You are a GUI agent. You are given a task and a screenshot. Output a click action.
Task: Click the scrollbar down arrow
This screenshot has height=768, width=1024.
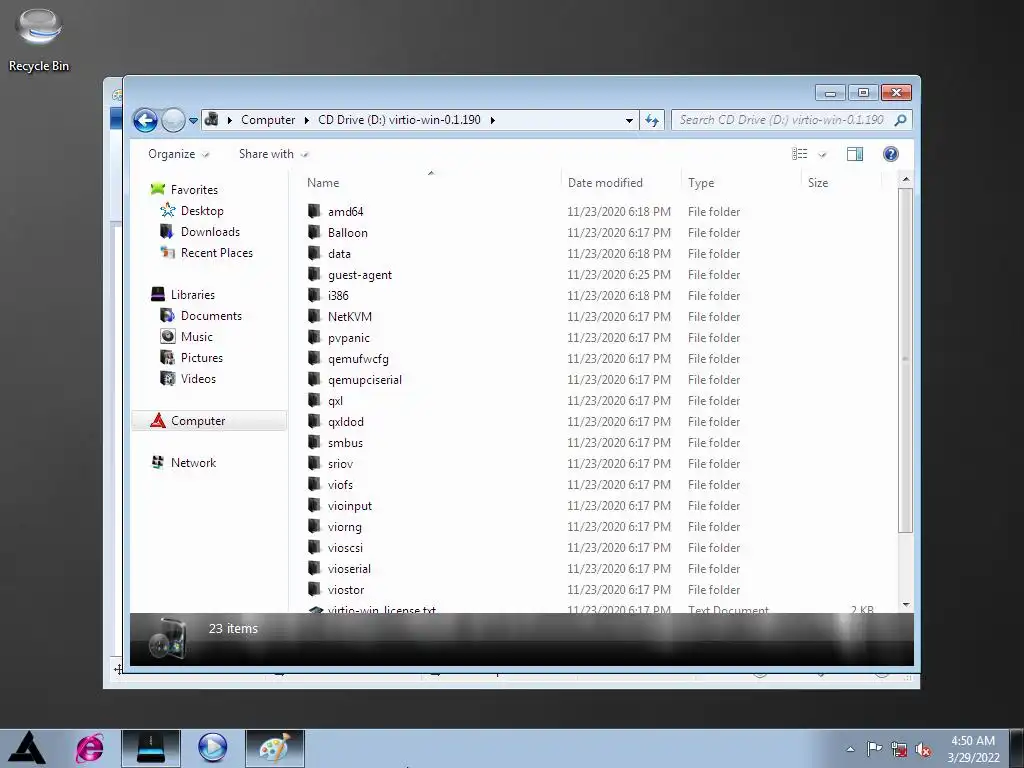(905, 605)
